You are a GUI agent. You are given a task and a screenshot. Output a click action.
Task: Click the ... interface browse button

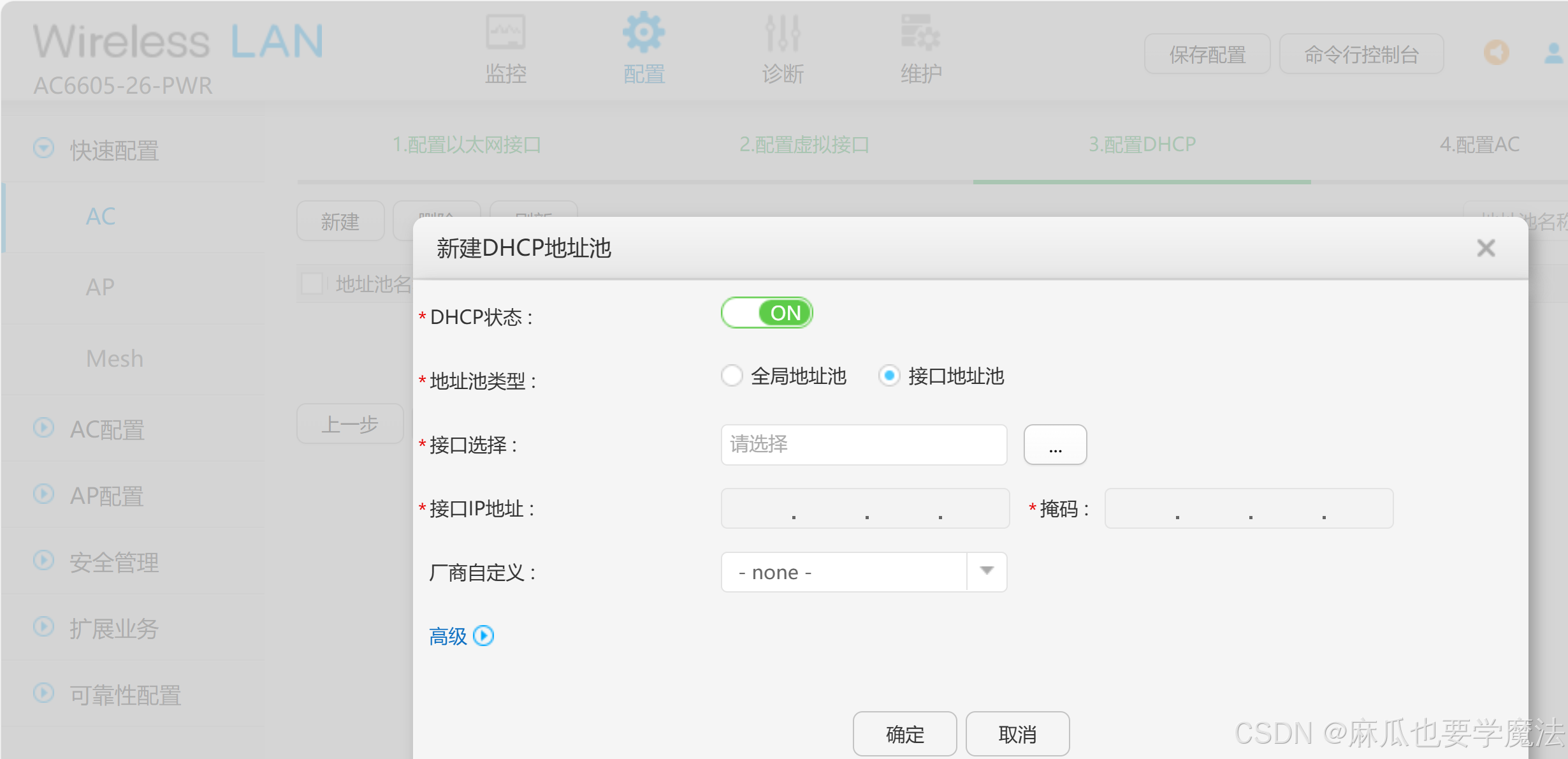tap(1055, 445)
